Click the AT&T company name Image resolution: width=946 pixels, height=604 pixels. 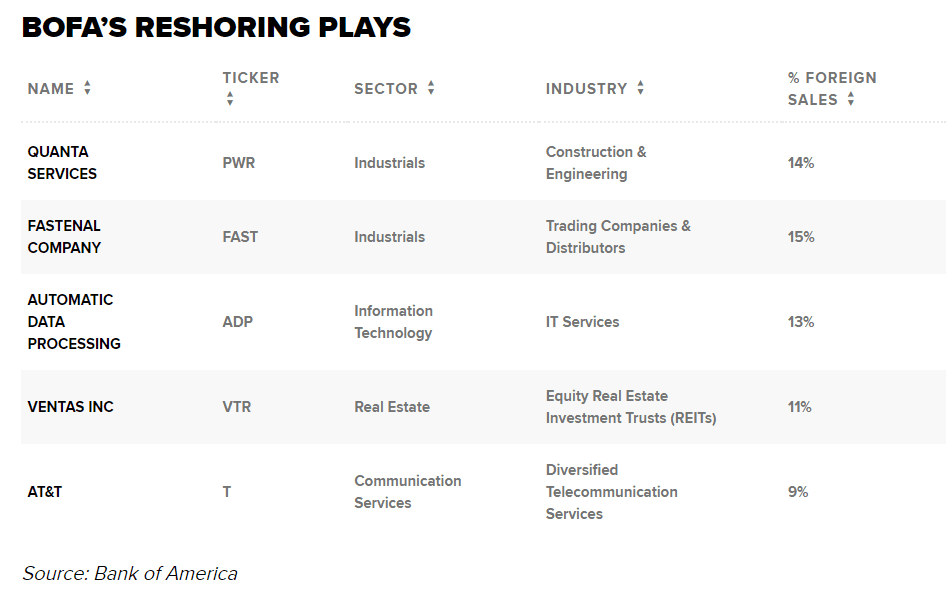pyautogui.click(x=45, y=492)
